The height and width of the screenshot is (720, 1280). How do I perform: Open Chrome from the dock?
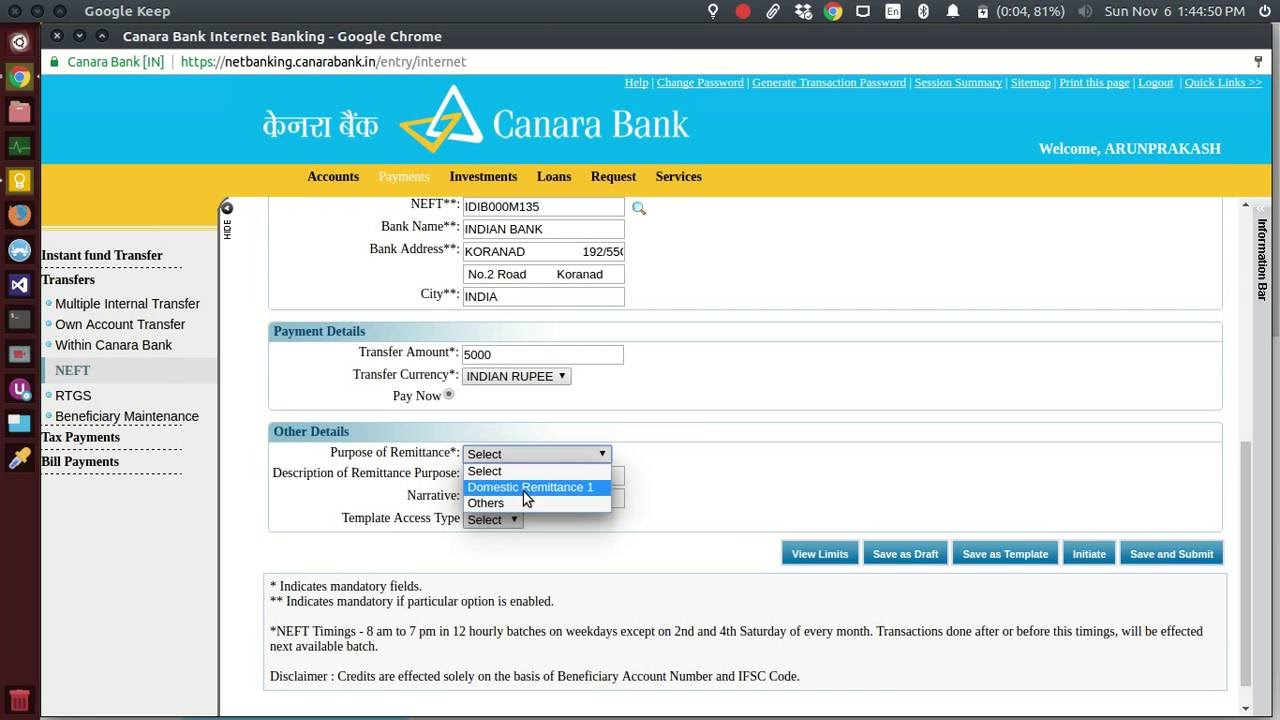coord(19,77)
